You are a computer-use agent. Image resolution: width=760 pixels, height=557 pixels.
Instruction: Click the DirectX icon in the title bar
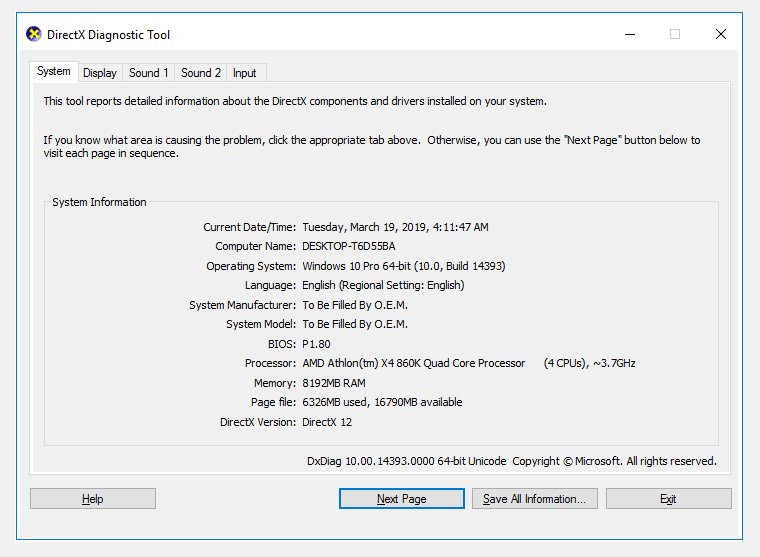[x=34, y=34]
